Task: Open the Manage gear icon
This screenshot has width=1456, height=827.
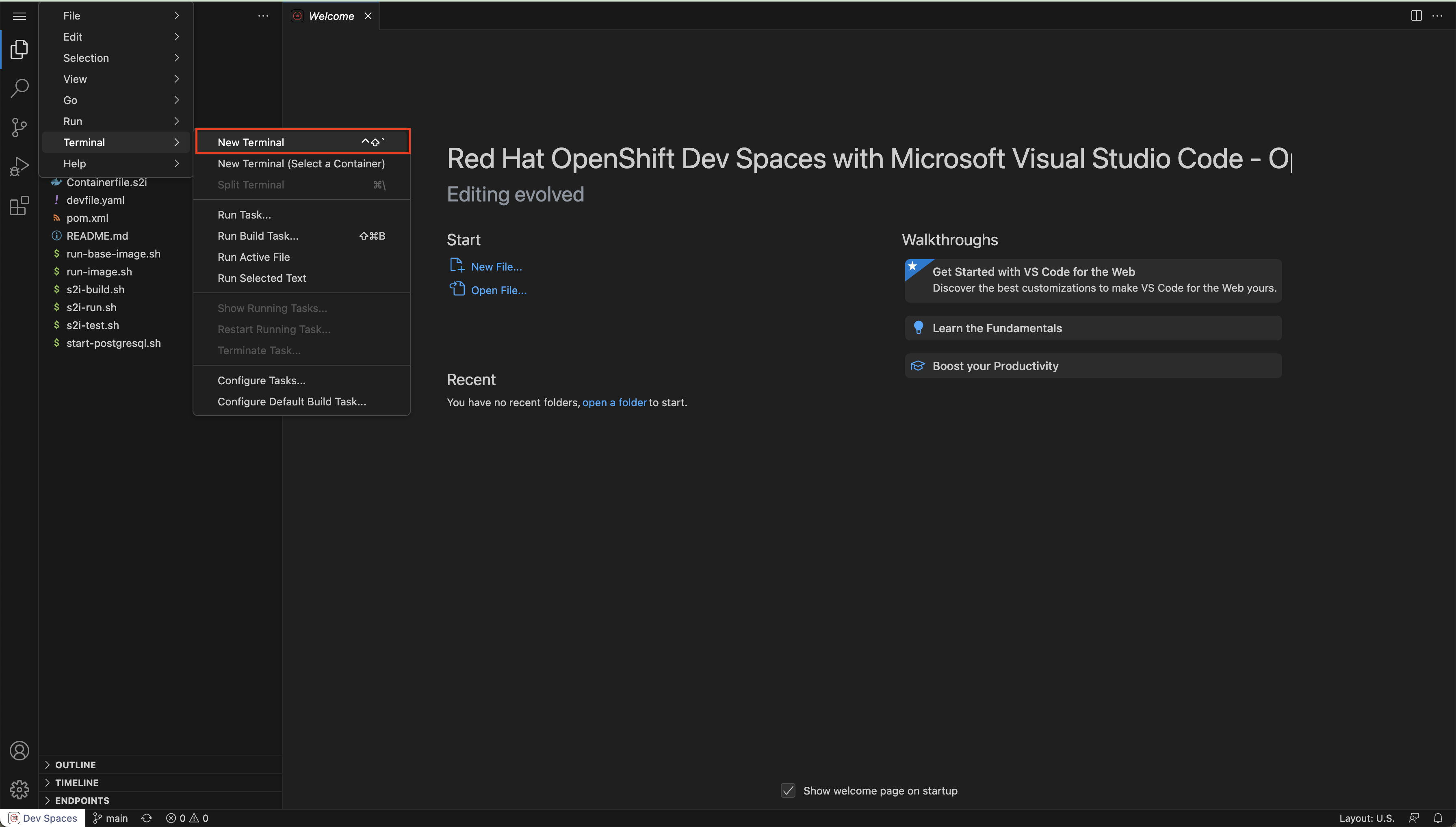Action: pos(19,790)
